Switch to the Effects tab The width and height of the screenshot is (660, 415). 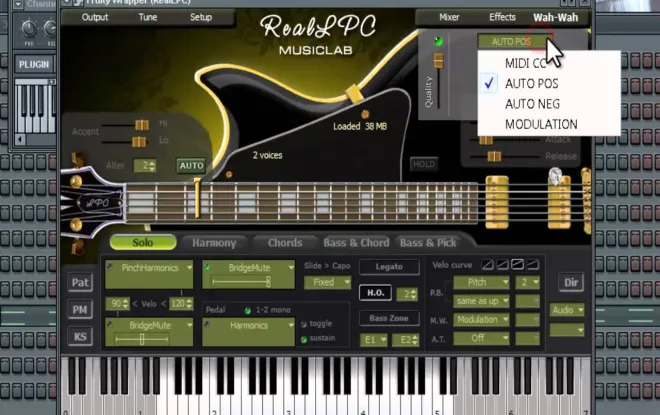[x=502, y=17]
